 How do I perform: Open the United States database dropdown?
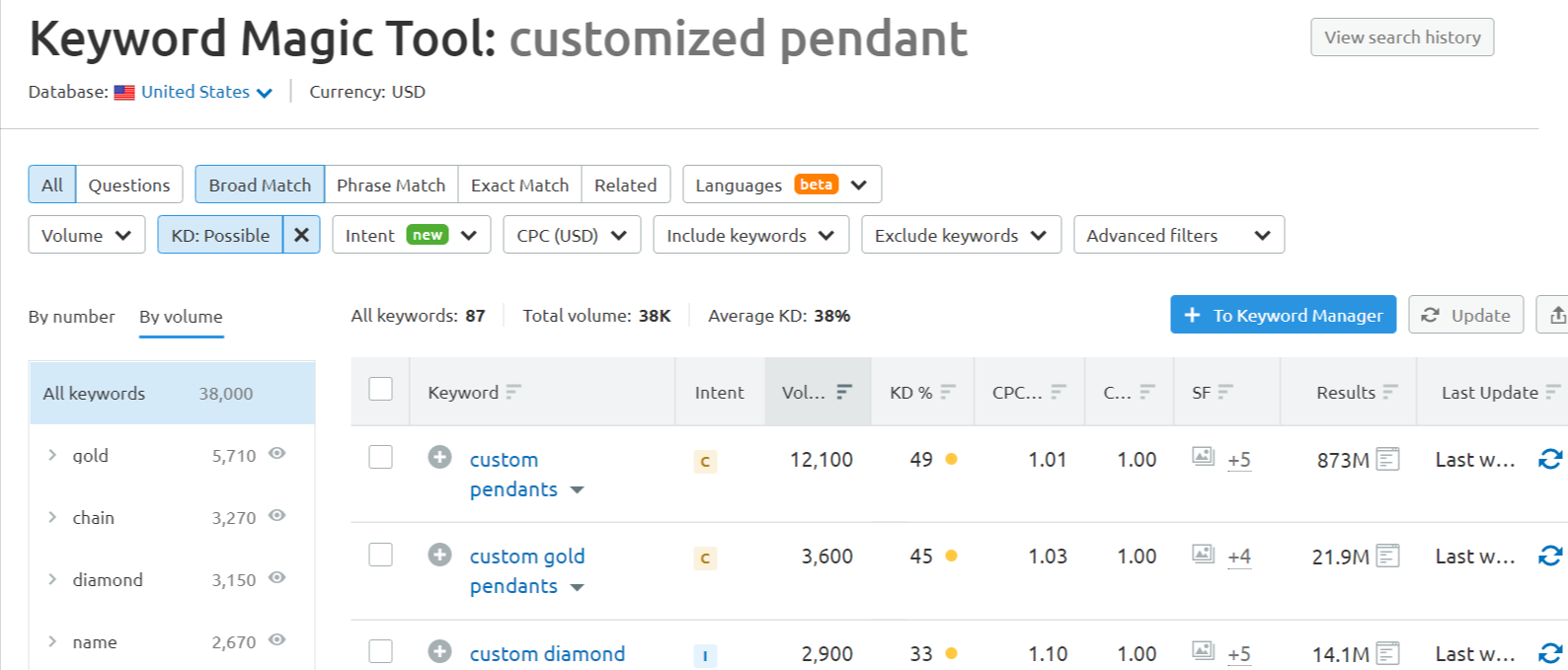point(205,92)
